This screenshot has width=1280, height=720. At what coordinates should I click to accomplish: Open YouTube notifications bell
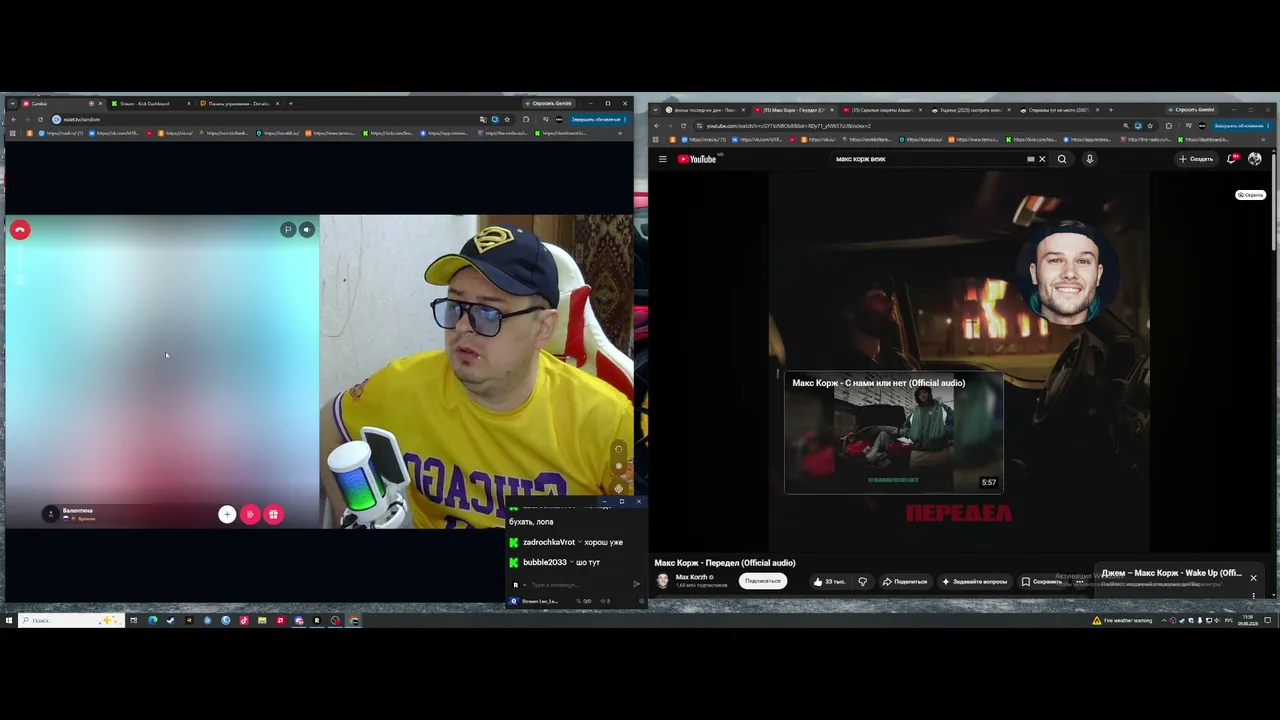tap(1232, 159)
